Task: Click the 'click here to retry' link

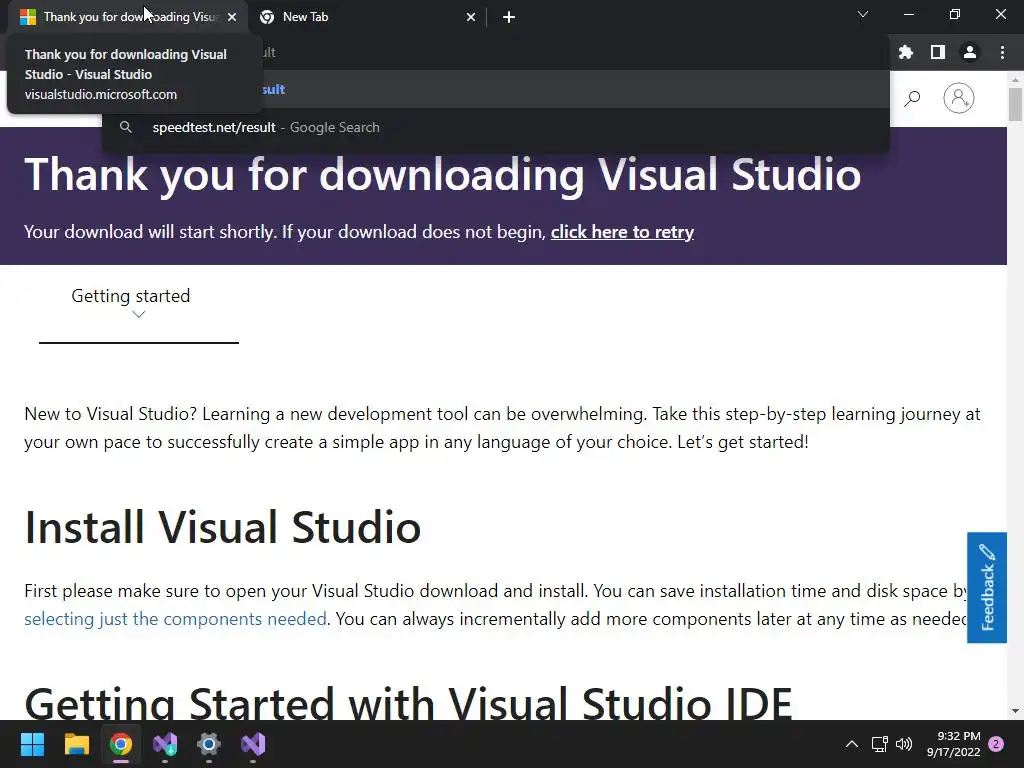Action: pyautogui.click(x=622, y=232)
